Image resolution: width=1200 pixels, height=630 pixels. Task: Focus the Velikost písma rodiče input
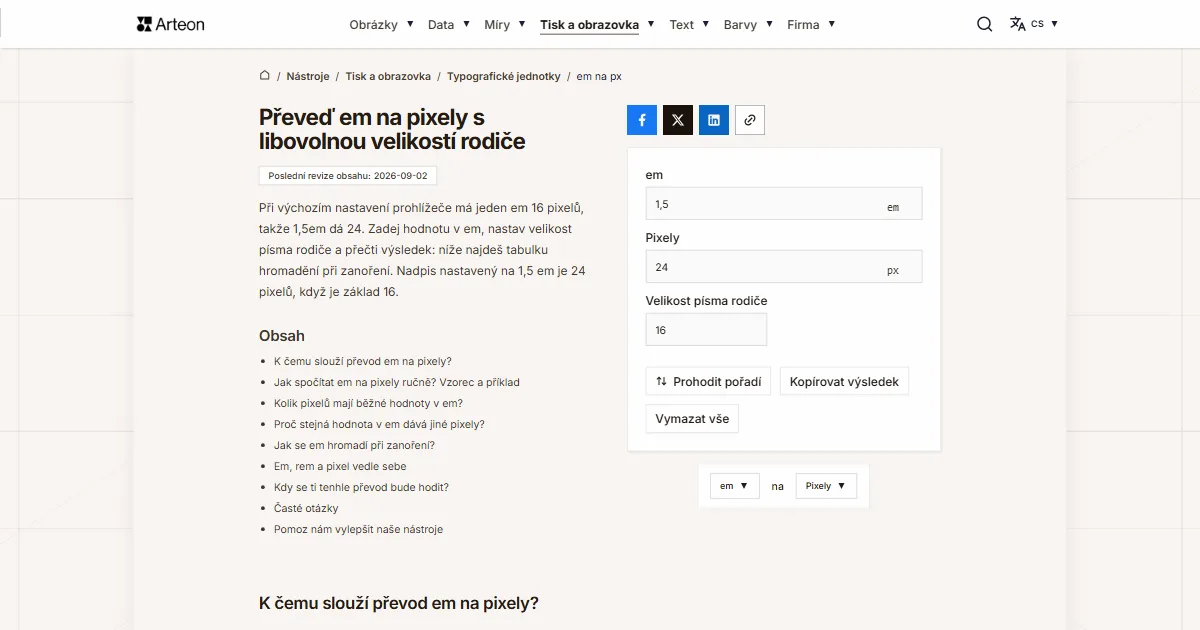pyautogui.click(x=706, y=330)
